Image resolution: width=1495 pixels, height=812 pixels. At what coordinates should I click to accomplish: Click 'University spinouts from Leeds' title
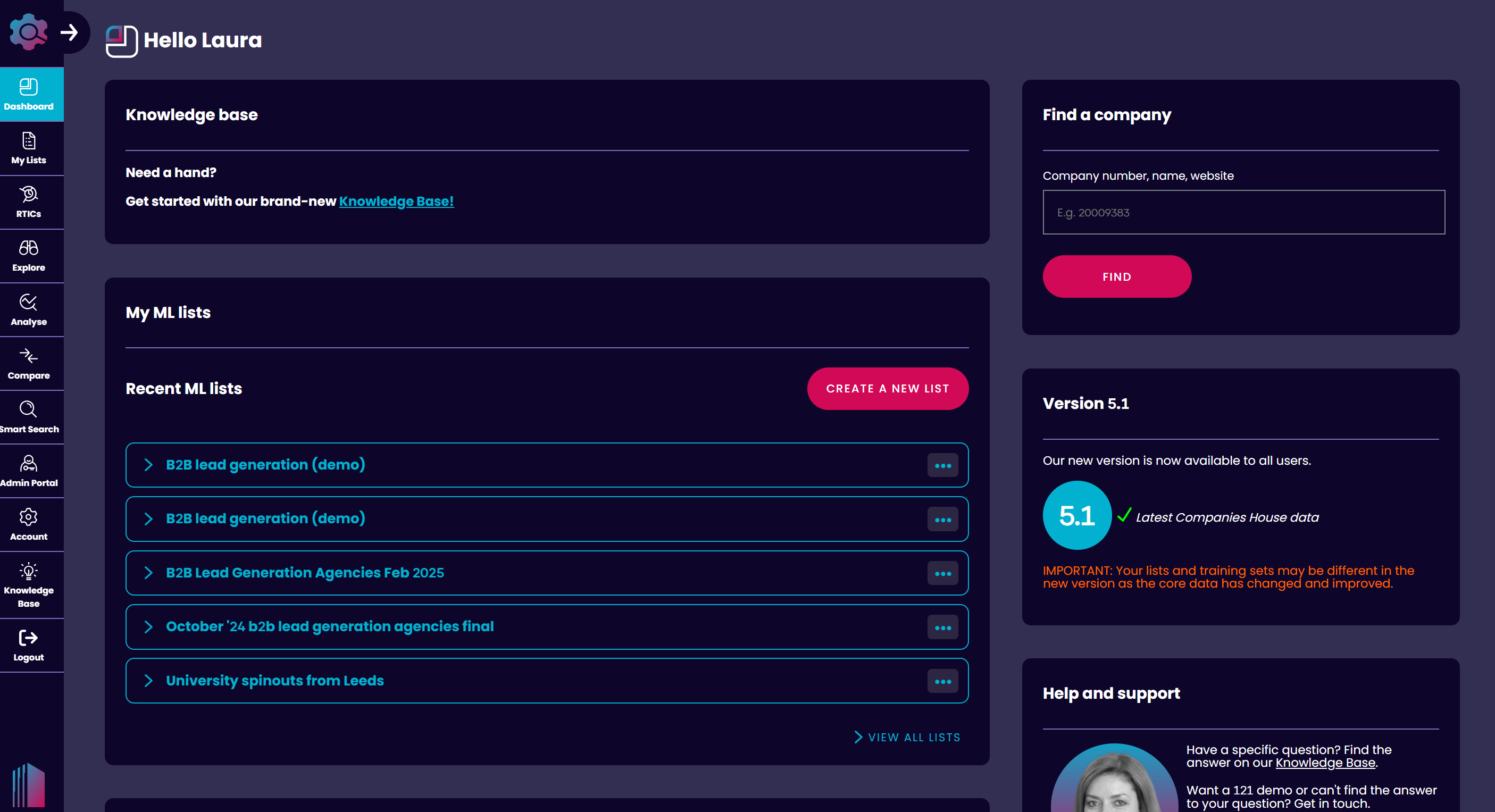(275, 681)
